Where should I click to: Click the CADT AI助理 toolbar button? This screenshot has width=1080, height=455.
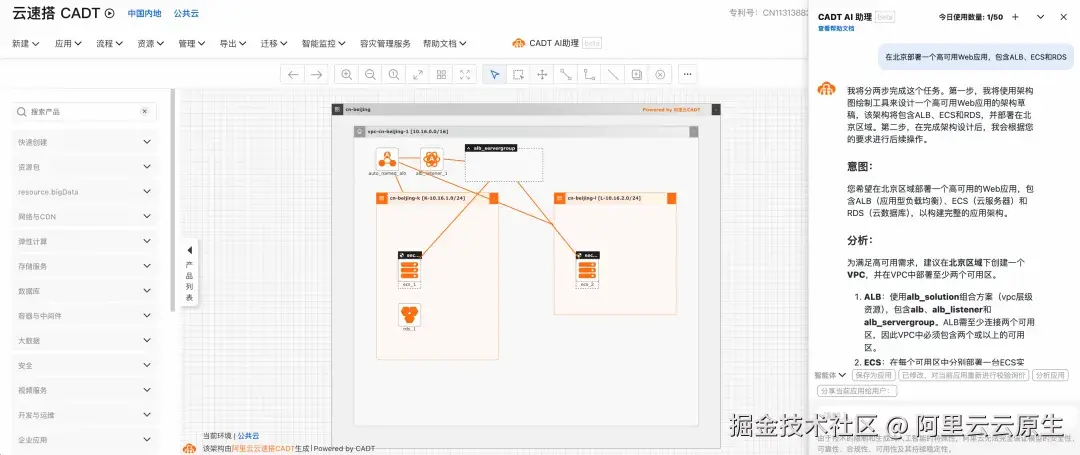tap(557, 43)
